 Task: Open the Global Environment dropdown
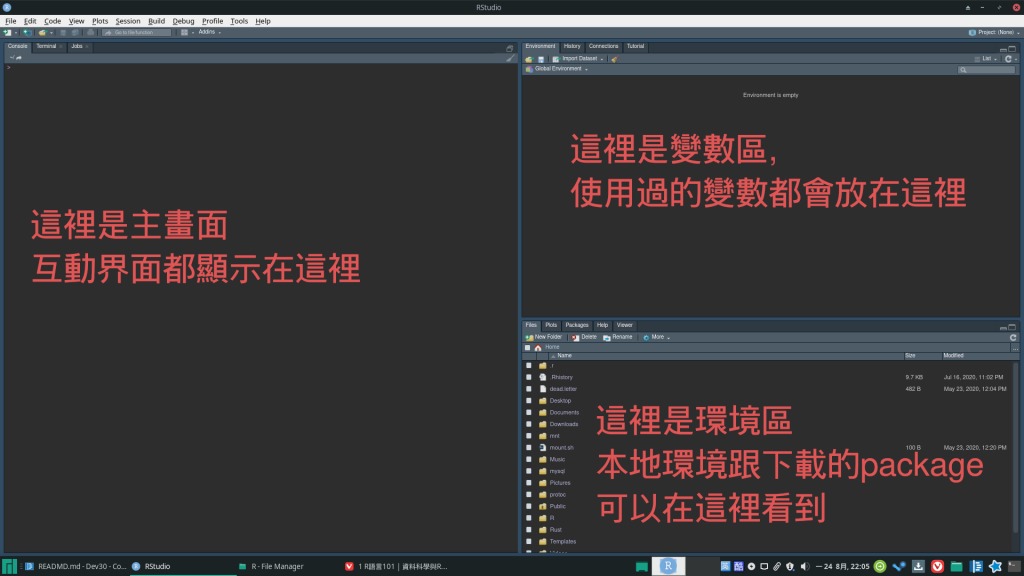[x=556, y=69]
